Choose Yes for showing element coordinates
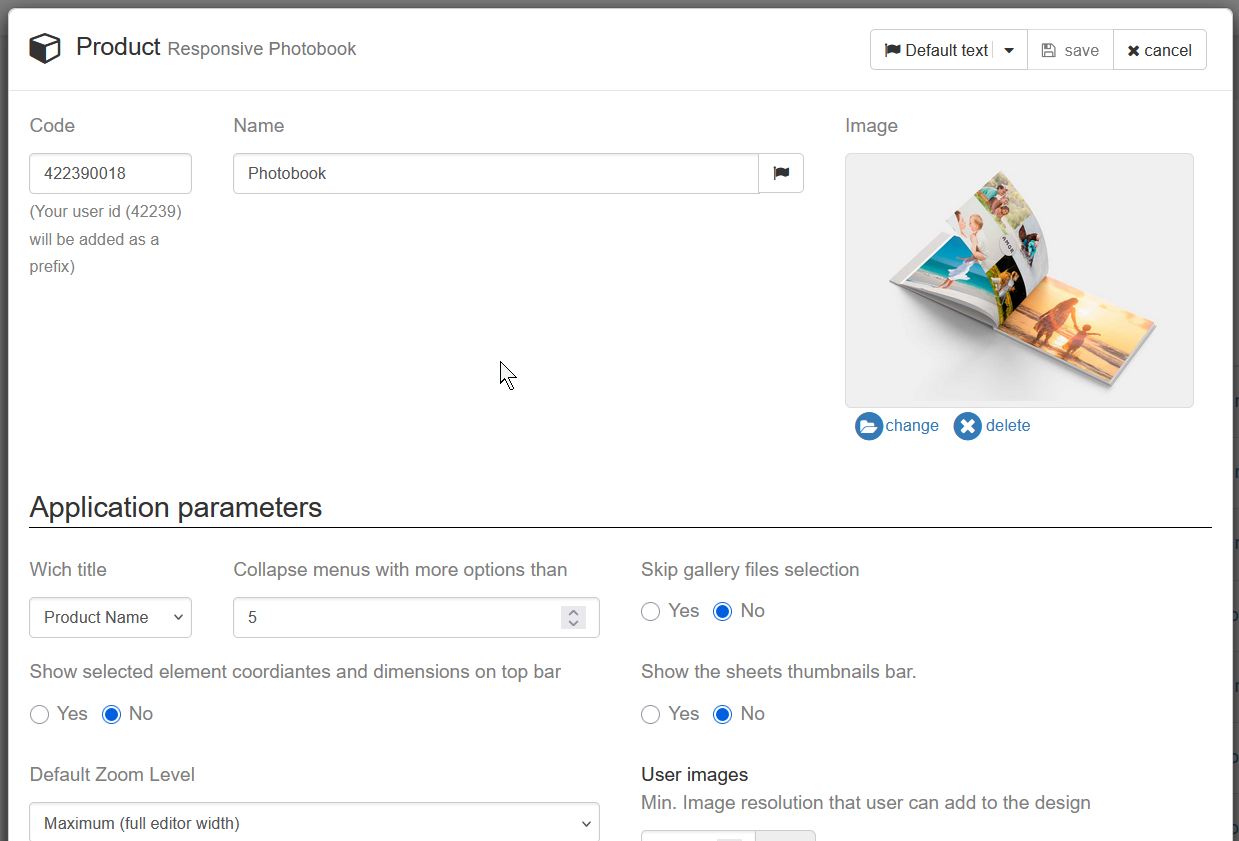The height and width of the screenshot is (841, 1239). [40, 714]
